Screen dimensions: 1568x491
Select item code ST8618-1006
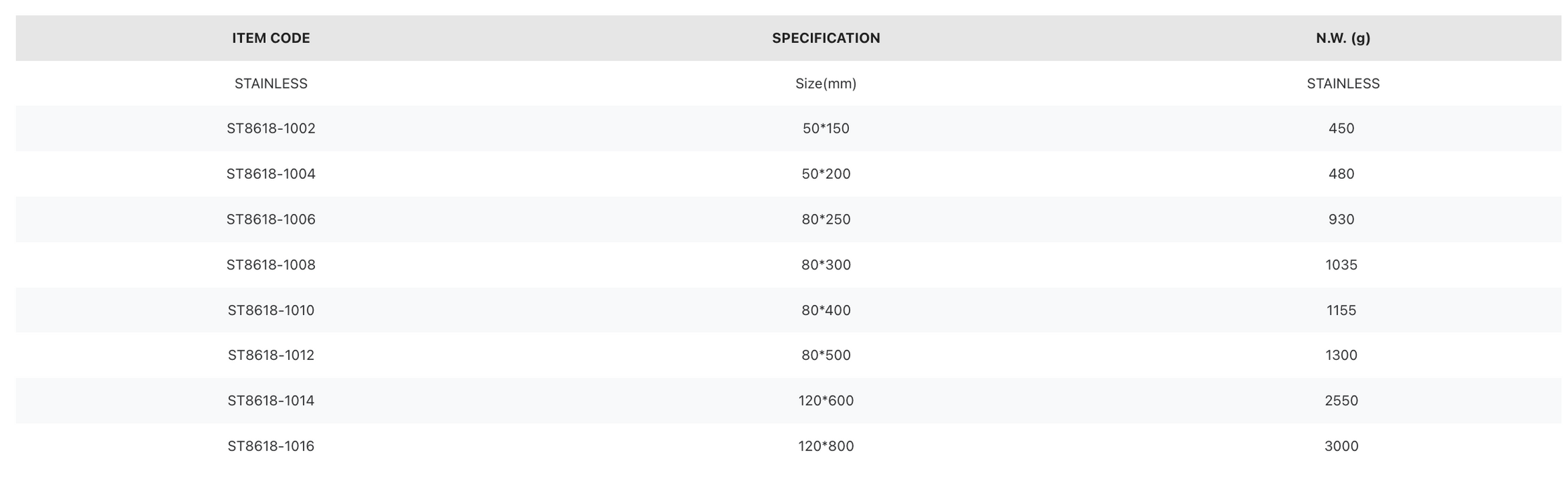271,220
